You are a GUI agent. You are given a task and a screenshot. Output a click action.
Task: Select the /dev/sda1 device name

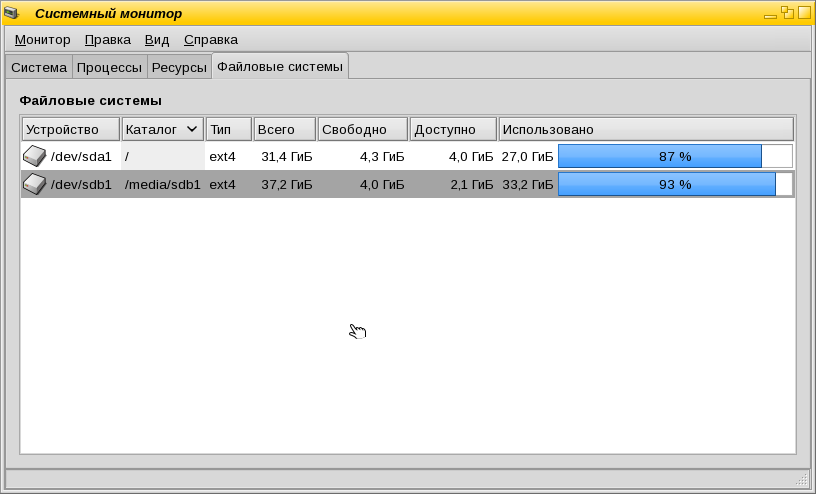[x=81, y=156]
